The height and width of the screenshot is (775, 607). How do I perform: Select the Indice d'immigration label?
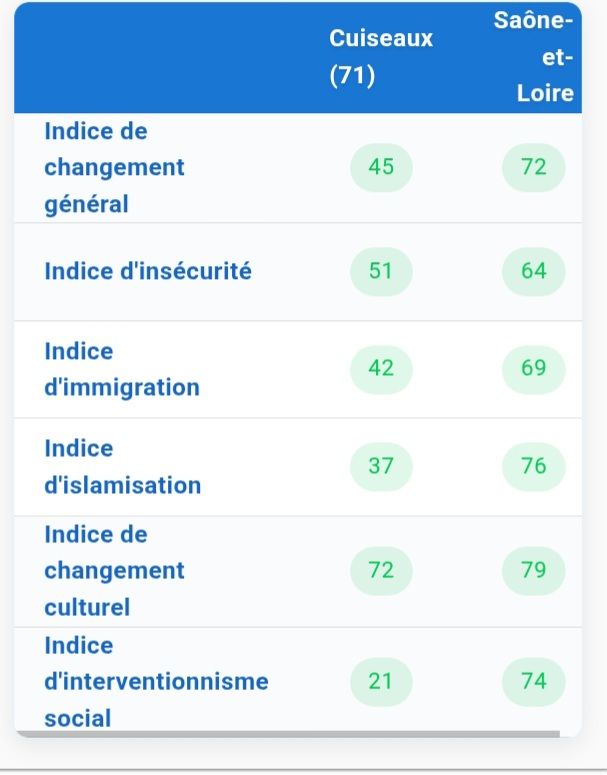[122, 369]
